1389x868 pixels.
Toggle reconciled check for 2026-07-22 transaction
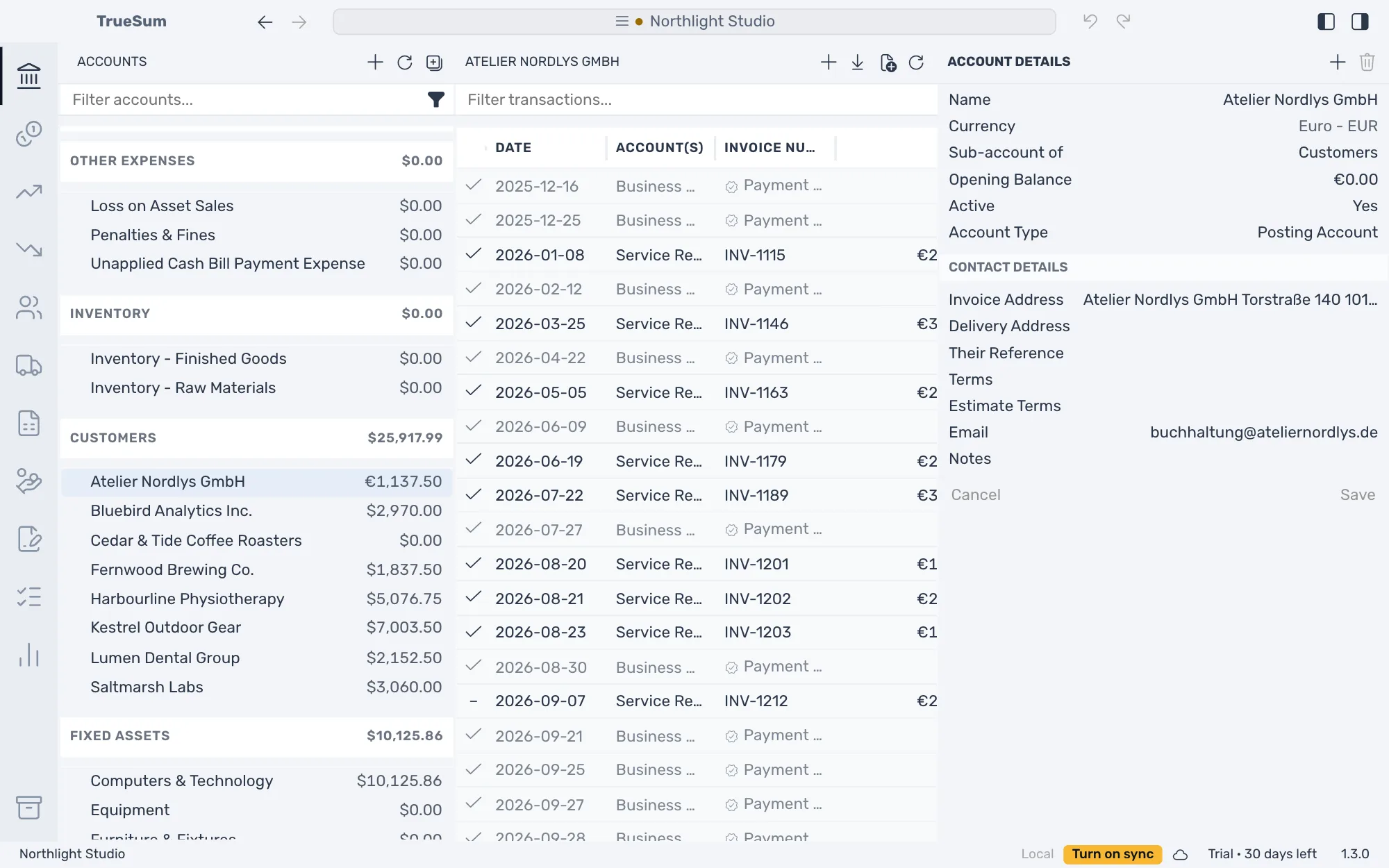474,494
